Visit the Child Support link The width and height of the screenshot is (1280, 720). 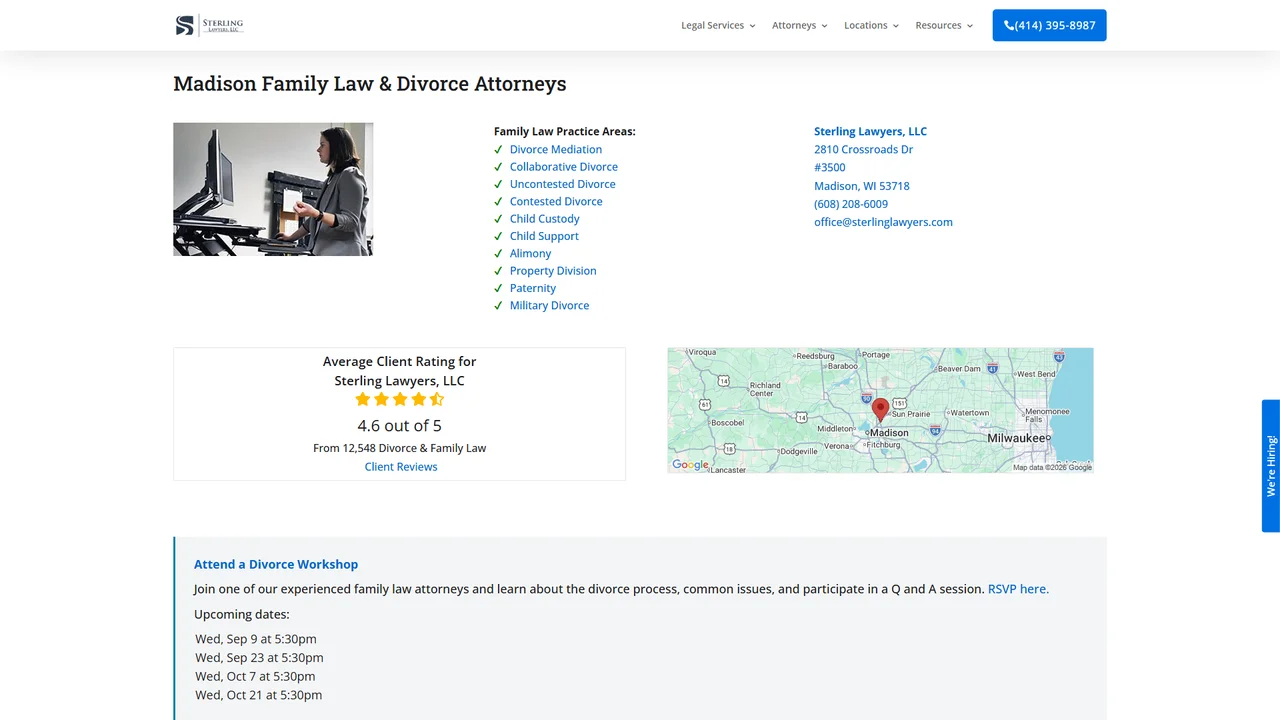(544, 236)
